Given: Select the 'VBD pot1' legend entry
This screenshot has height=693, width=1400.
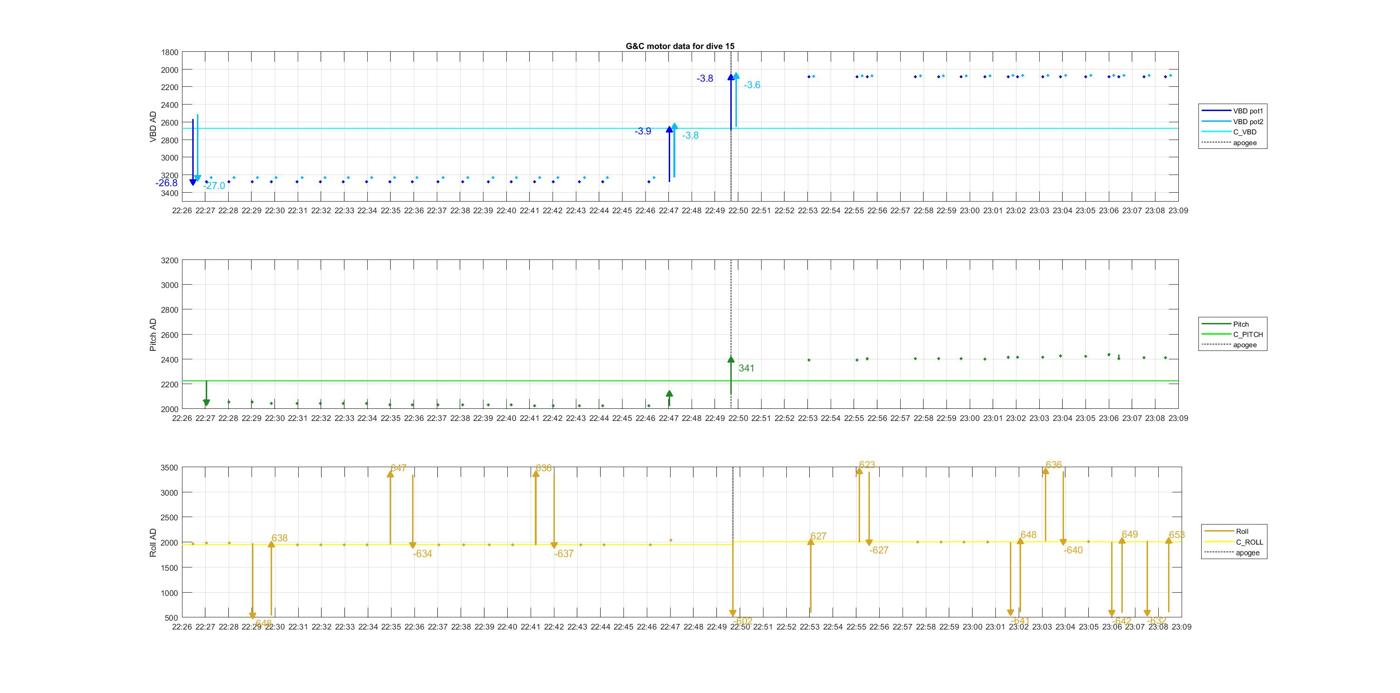Looking at the screenshot, I should 1249,110.
